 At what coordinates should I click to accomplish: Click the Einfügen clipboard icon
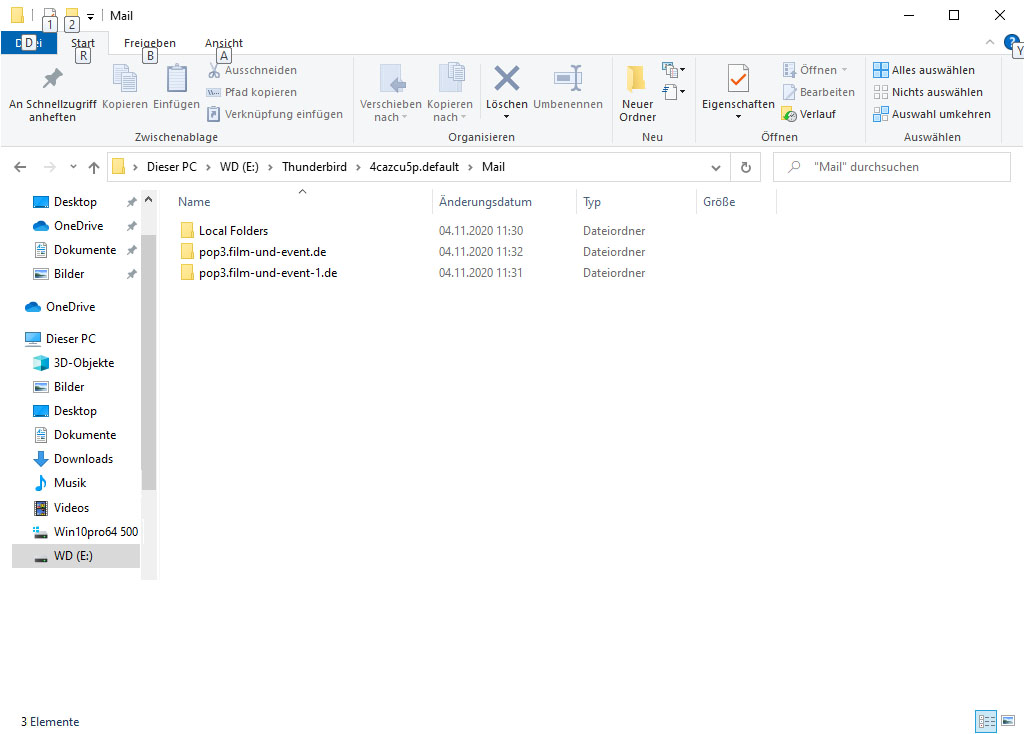tap(176, 79)
